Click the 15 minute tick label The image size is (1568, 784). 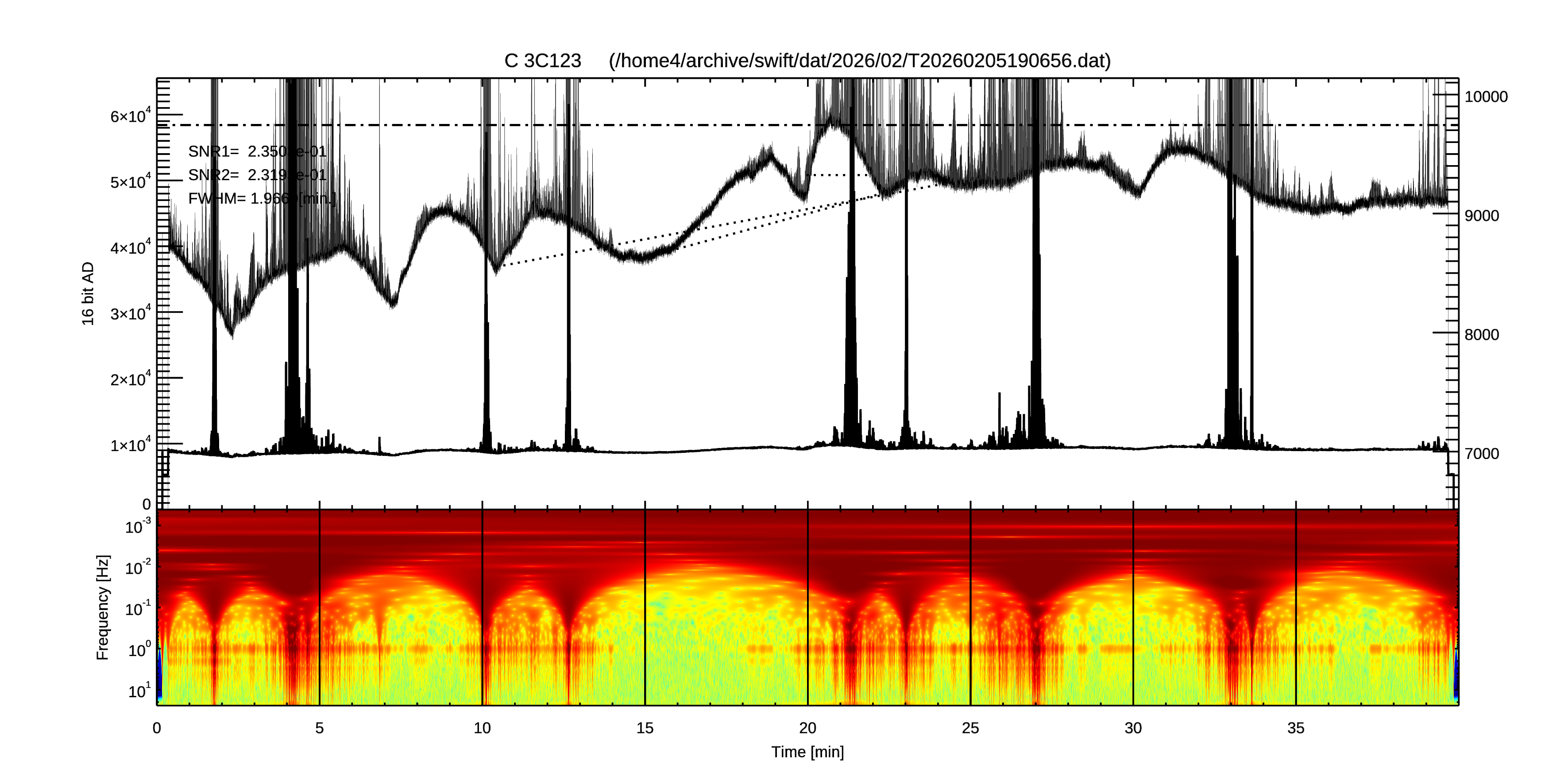(645, 728)
